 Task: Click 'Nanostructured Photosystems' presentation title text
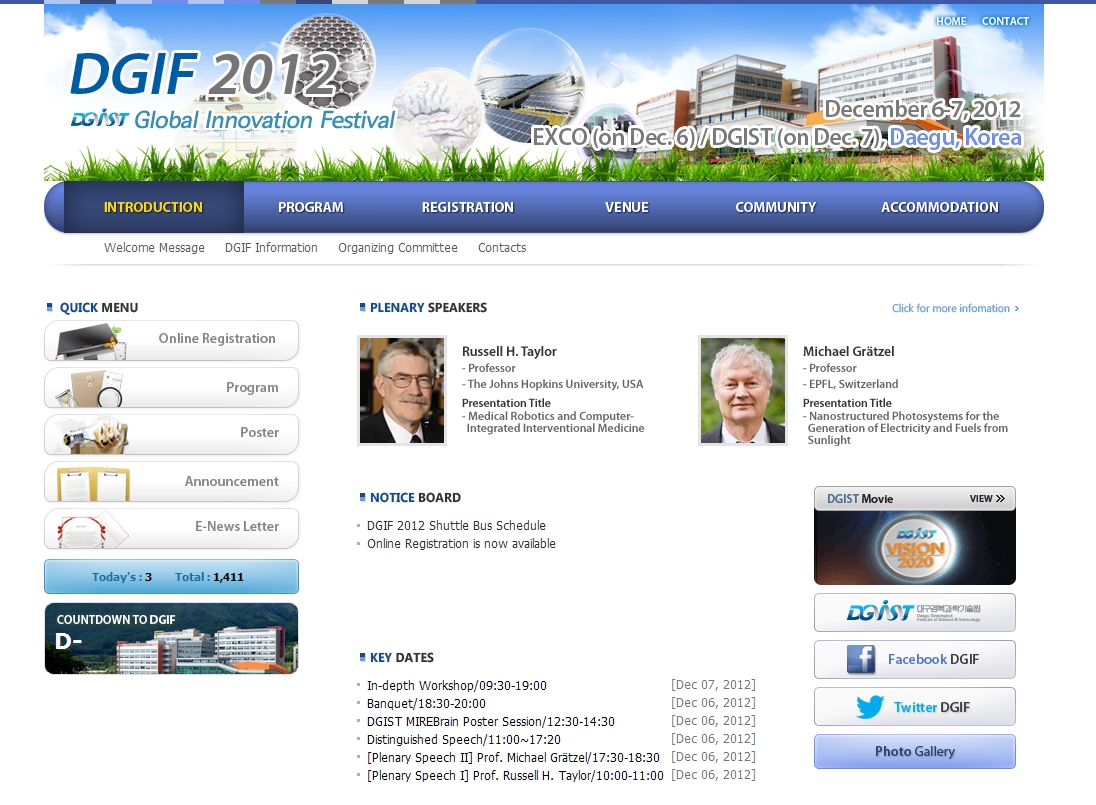pos(905,428)
